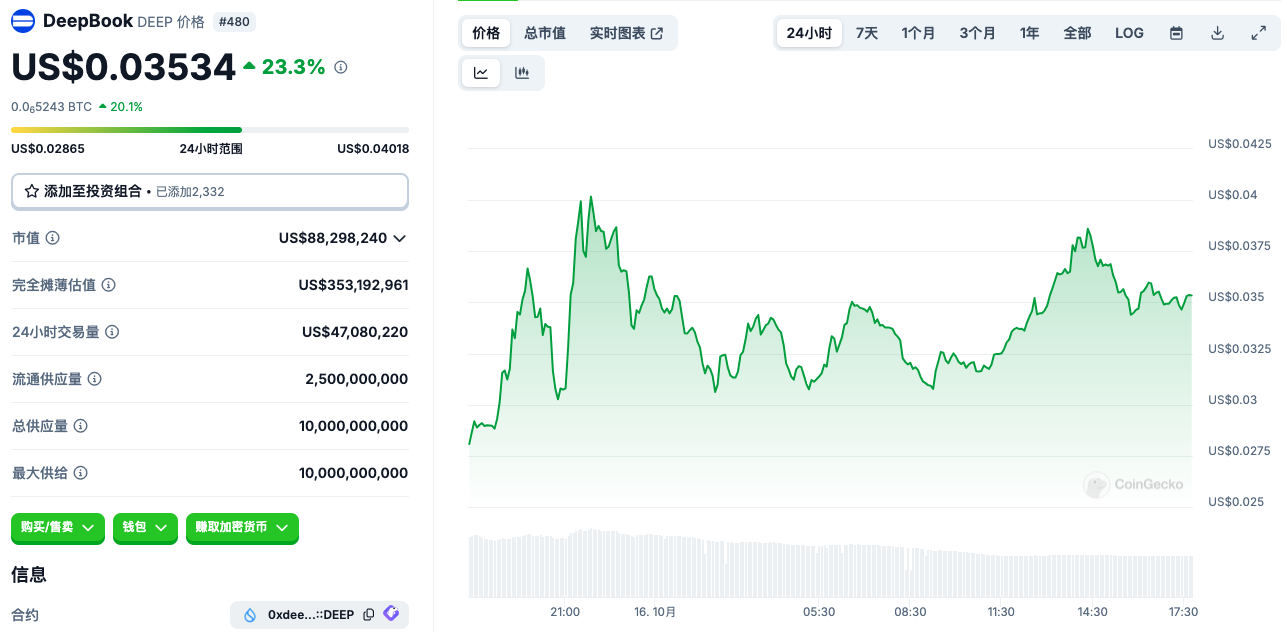Image resolution: width=1287 pixels, height=632 pixels.
Task: Click the 20.1% BTC change value
Action: (126, 107)
